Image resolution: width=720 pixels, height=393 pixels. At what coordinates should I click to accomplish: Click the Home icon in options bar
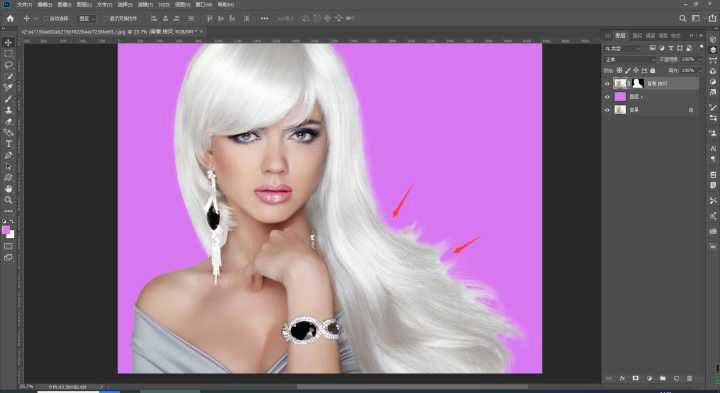(x=10, y=18)
